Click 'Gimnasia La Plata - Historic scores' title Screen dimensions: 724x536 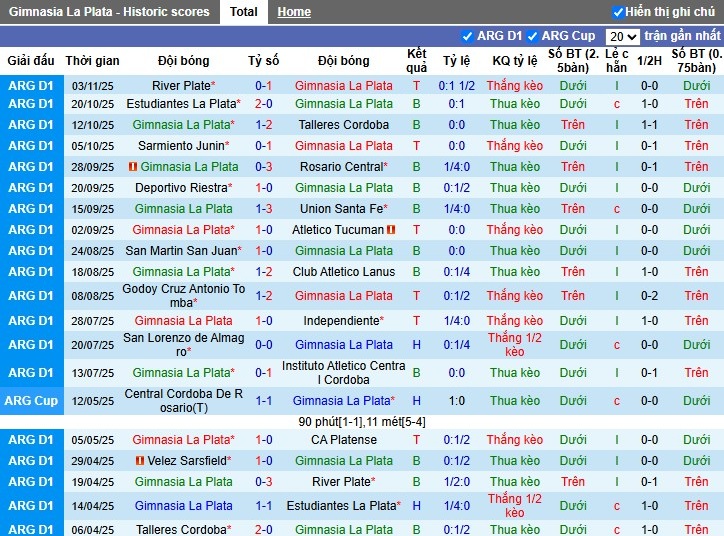[x=109, y=12]
